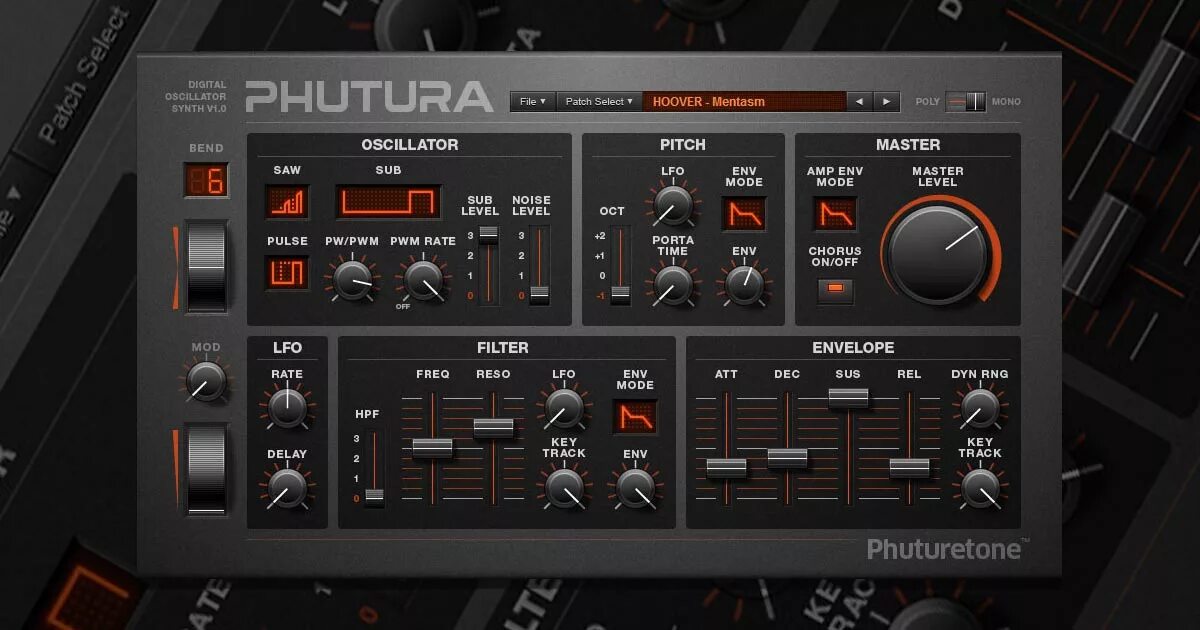1200x630 pixels.
Task: Click the OSCILLATOR section heading
Action: click(x=410, y=145)
